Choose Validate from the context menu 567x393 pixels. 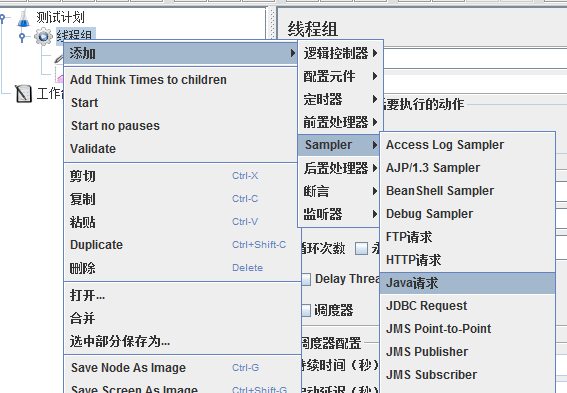point(181,149)
